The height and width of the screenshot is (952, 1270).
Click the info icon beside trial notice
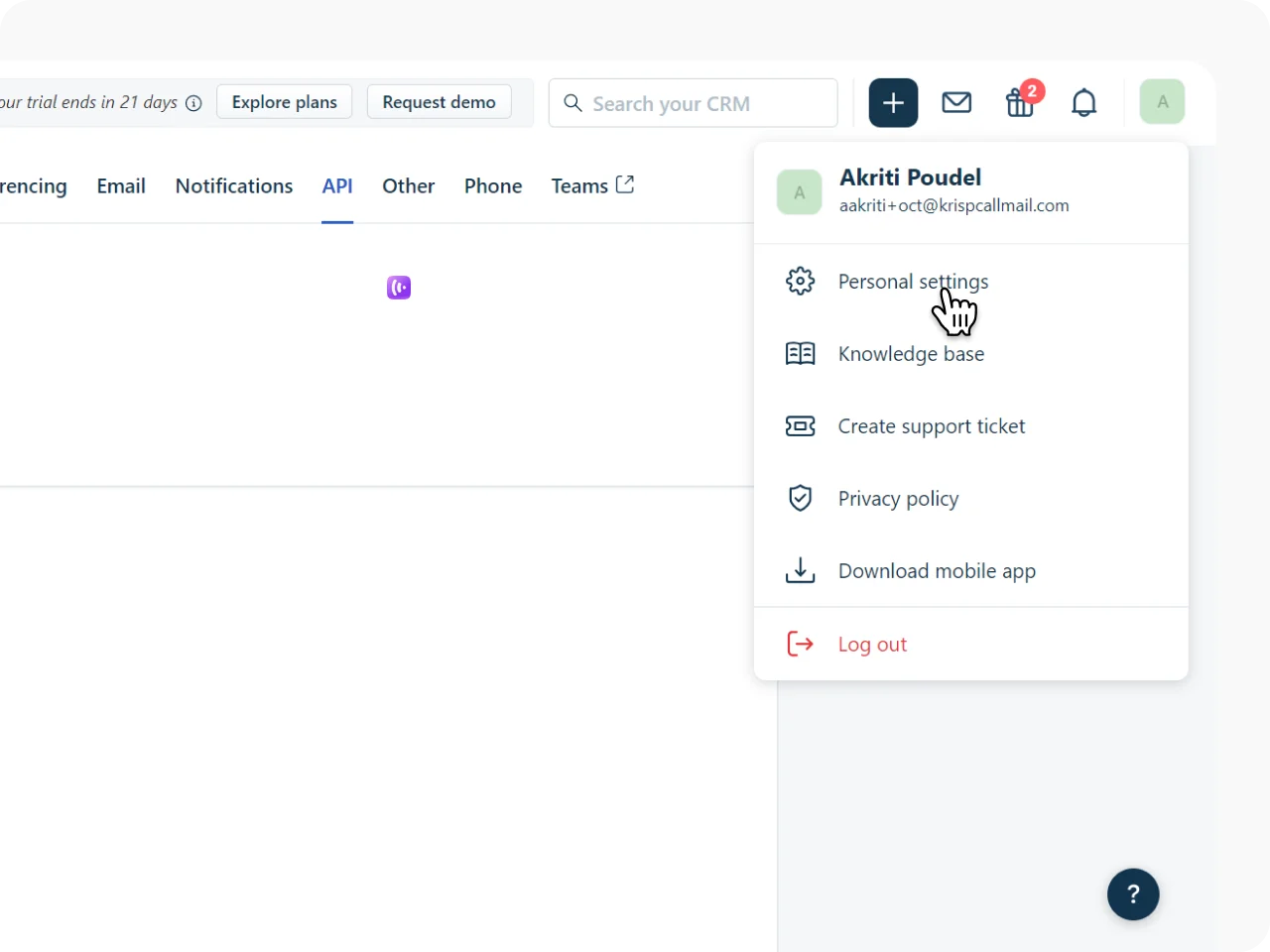point(194,103)
